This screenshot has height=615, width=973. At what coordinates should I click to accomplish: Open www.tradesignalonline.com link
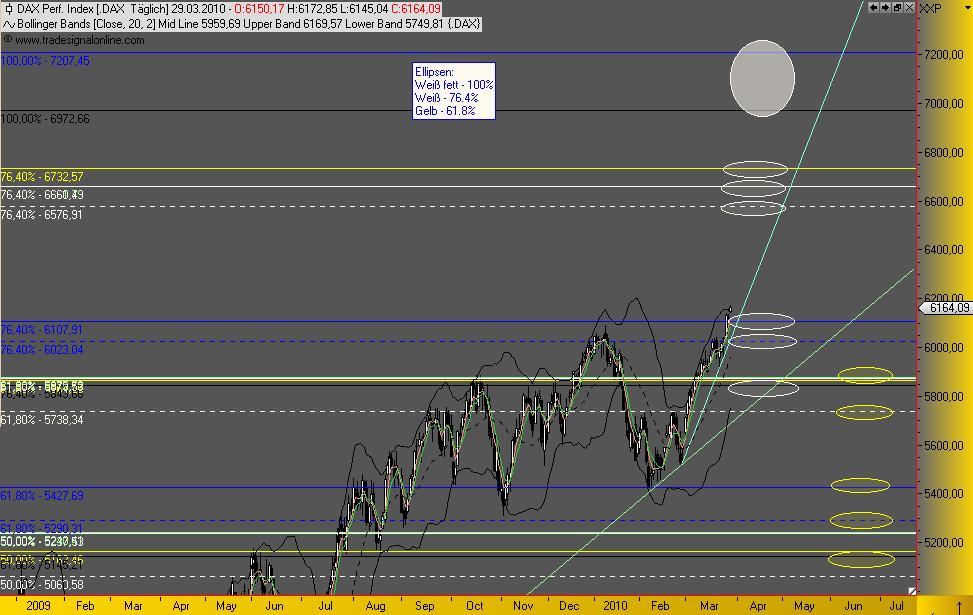click(79, 40)
